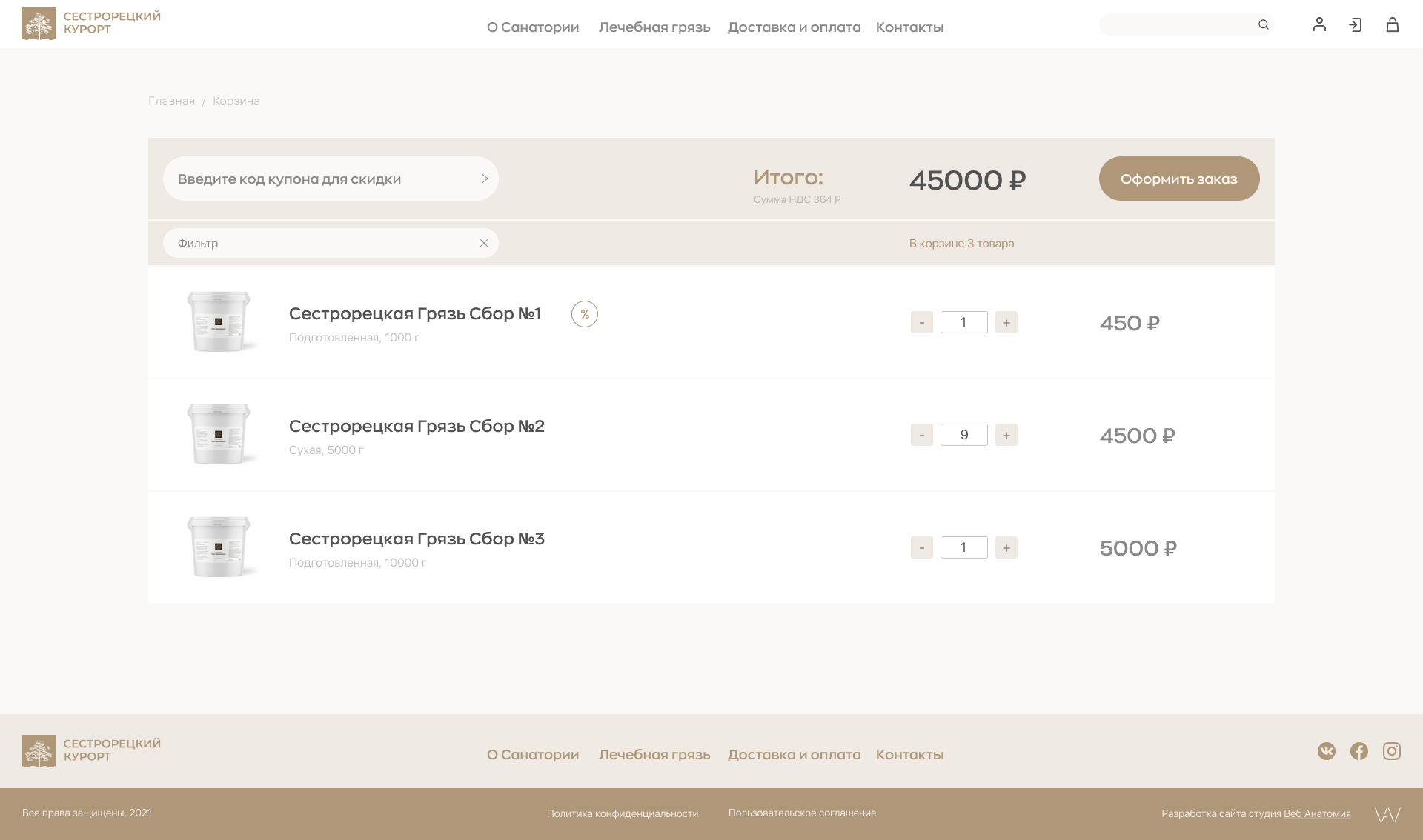Submit coupon code with arrow chevron
Viewport: 1423px width, 840px height.
coord(485,179)
